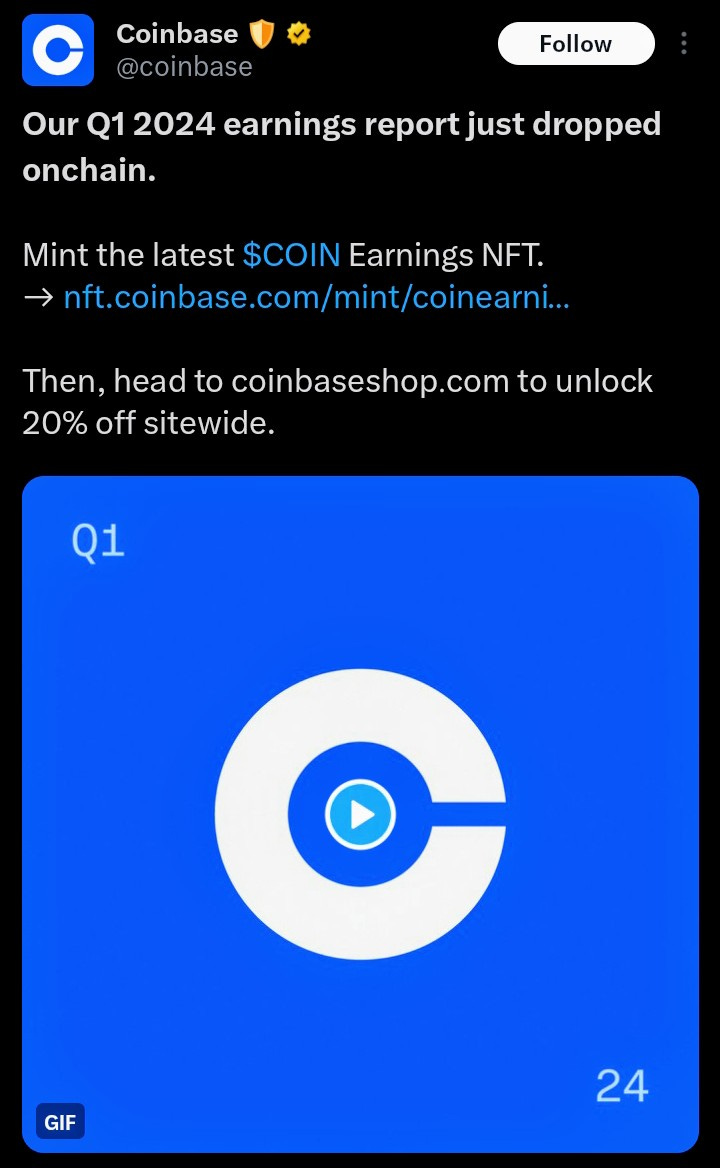
Task: Click 'Mint the latest' text
Action: tap(128, 255)
